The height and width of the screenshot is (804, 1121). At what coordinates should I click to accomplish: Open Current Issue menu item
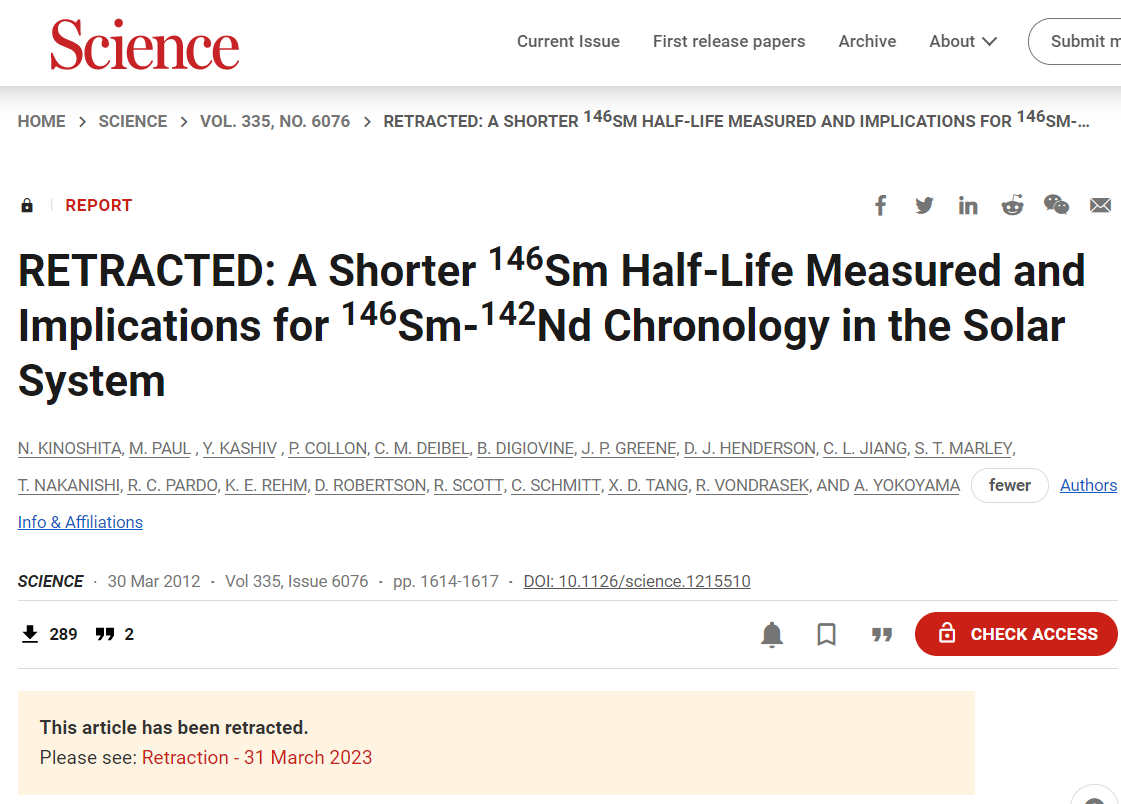568,41
